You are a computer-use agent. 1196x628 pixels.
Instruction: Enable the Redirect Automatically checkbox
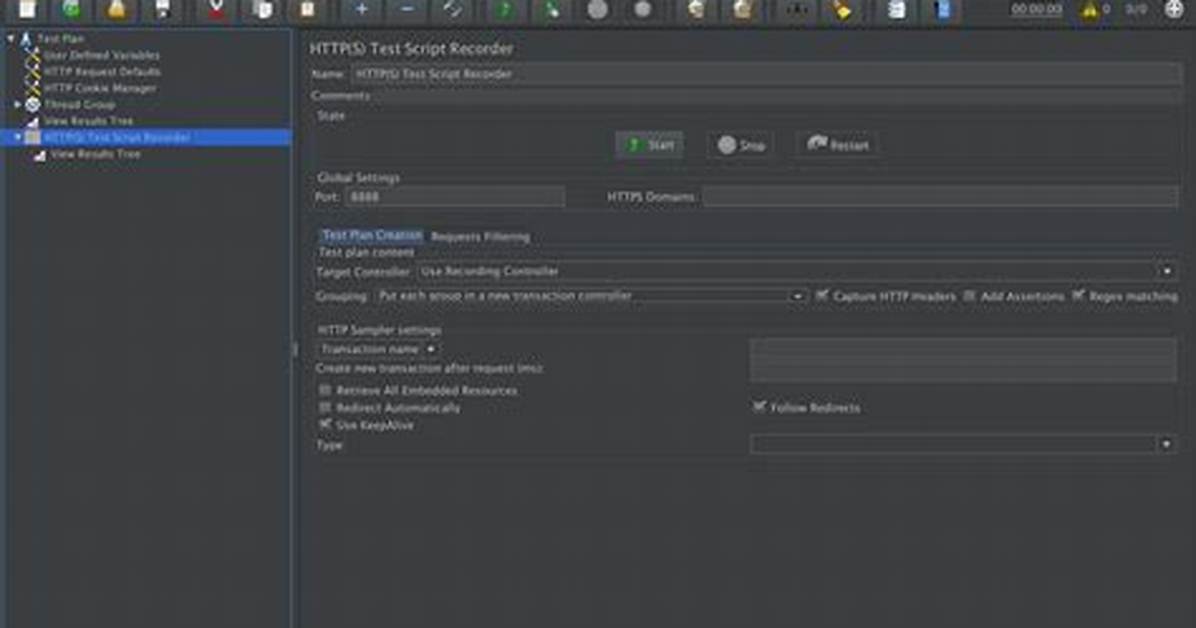pyautogui.click(x=326, y=407)
